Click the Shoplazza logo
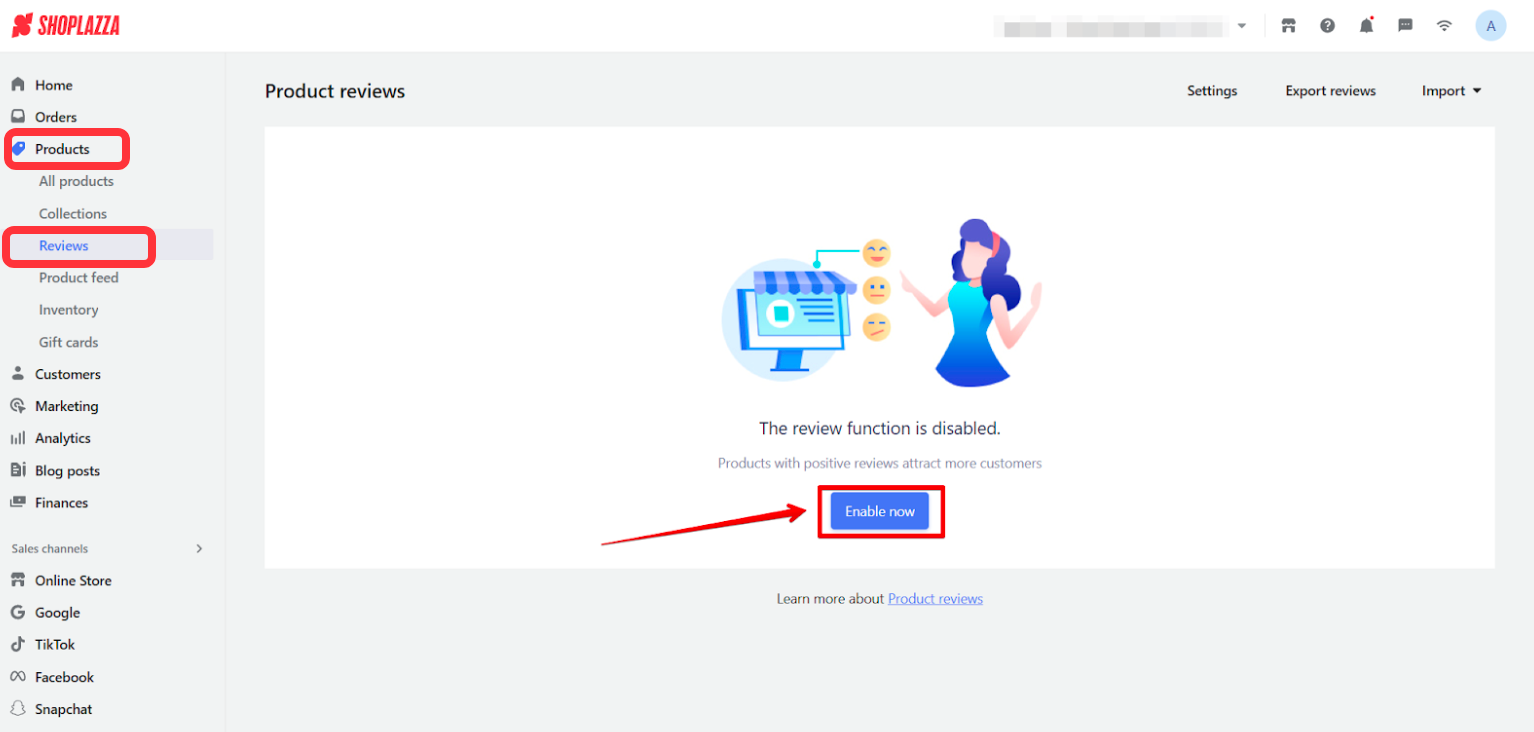This screenshot has height=732, width=1534. pyautogui.click(x=66, y=26)
